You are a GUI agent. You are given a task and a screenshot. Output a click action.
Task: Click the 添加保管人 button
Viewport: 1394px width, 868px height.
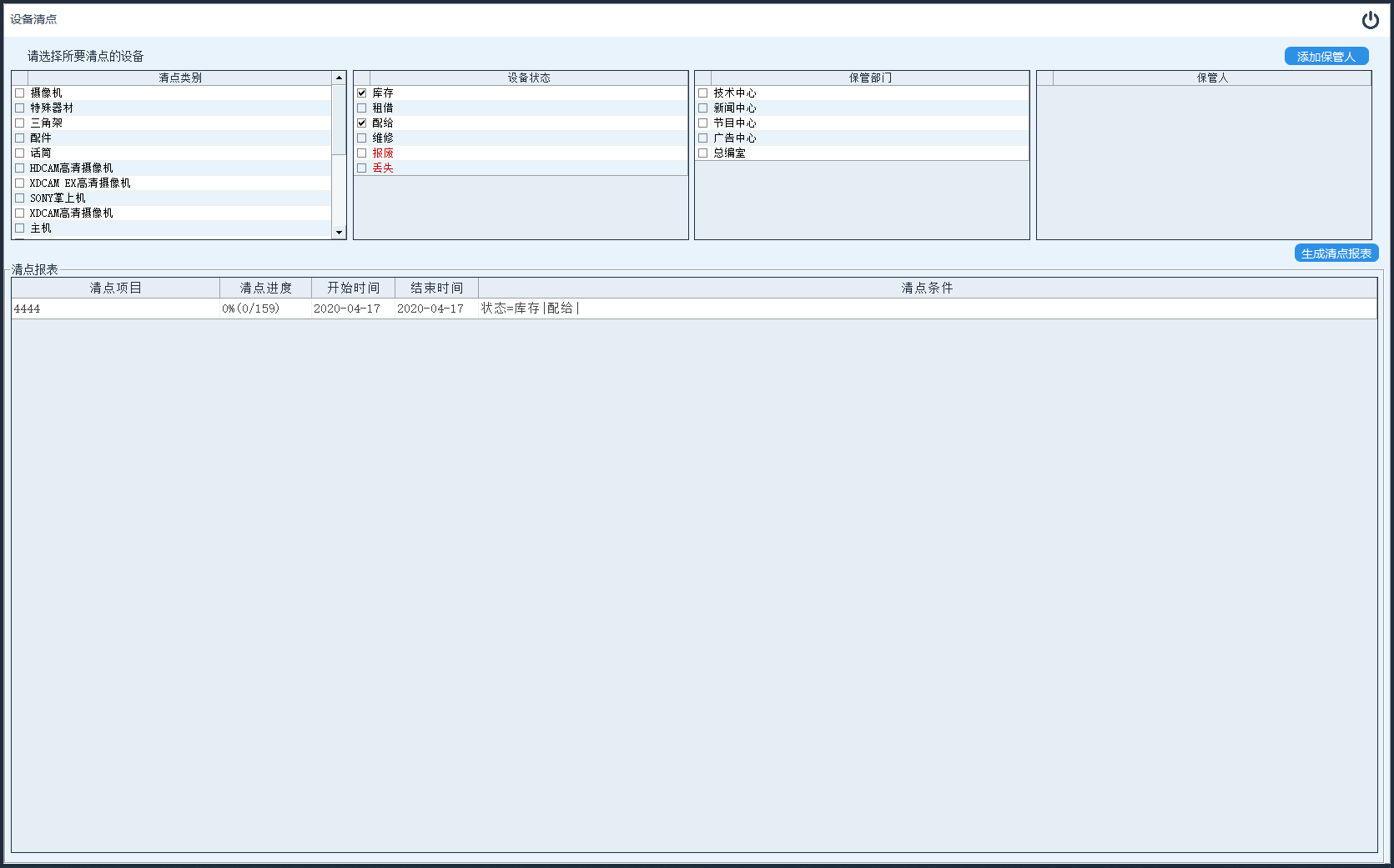point(1326,56)
